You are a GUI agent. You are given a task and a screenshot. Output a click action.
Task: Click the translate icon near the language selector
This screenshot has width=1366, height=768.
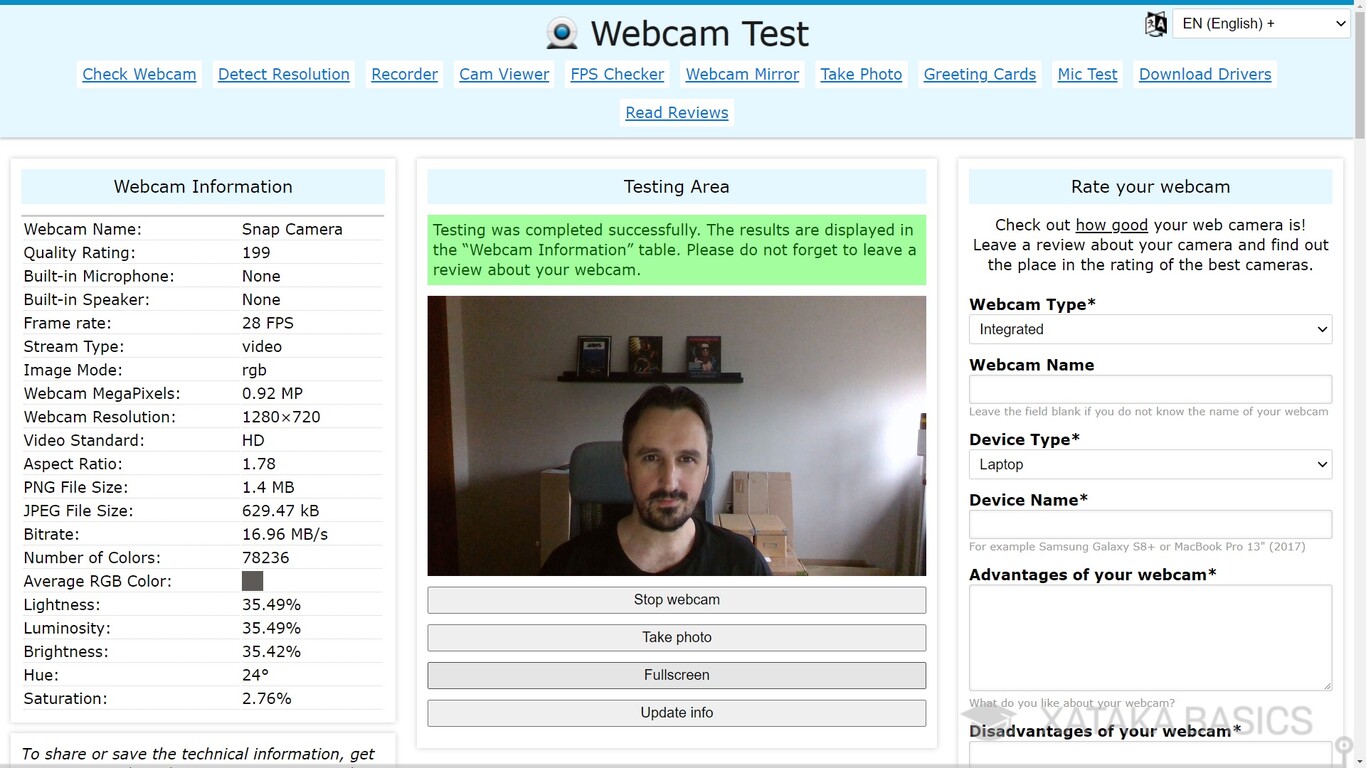tap(1155, 23)
